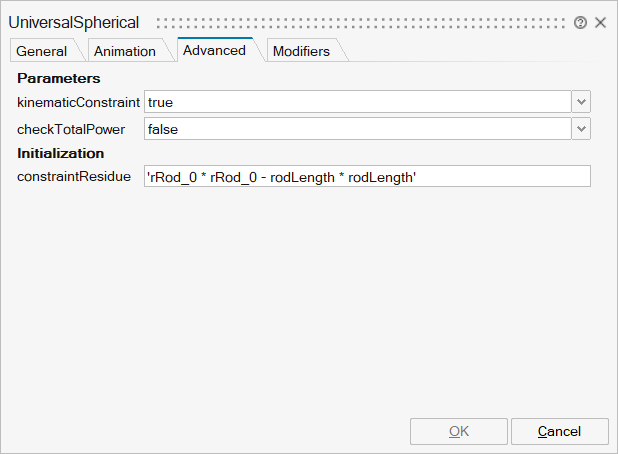Open the checkTotalPower dropdown arrow
The image size is (618, 454).
(581, 128)
